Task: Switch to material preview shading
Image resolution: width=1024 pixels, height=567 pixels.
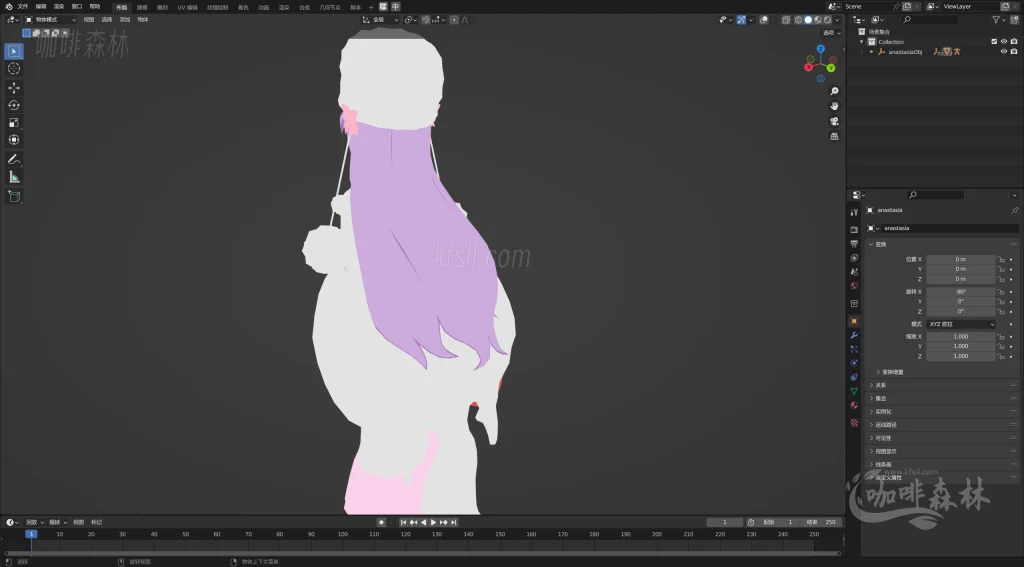Action: pyautogui.click(x=818, y=20)
